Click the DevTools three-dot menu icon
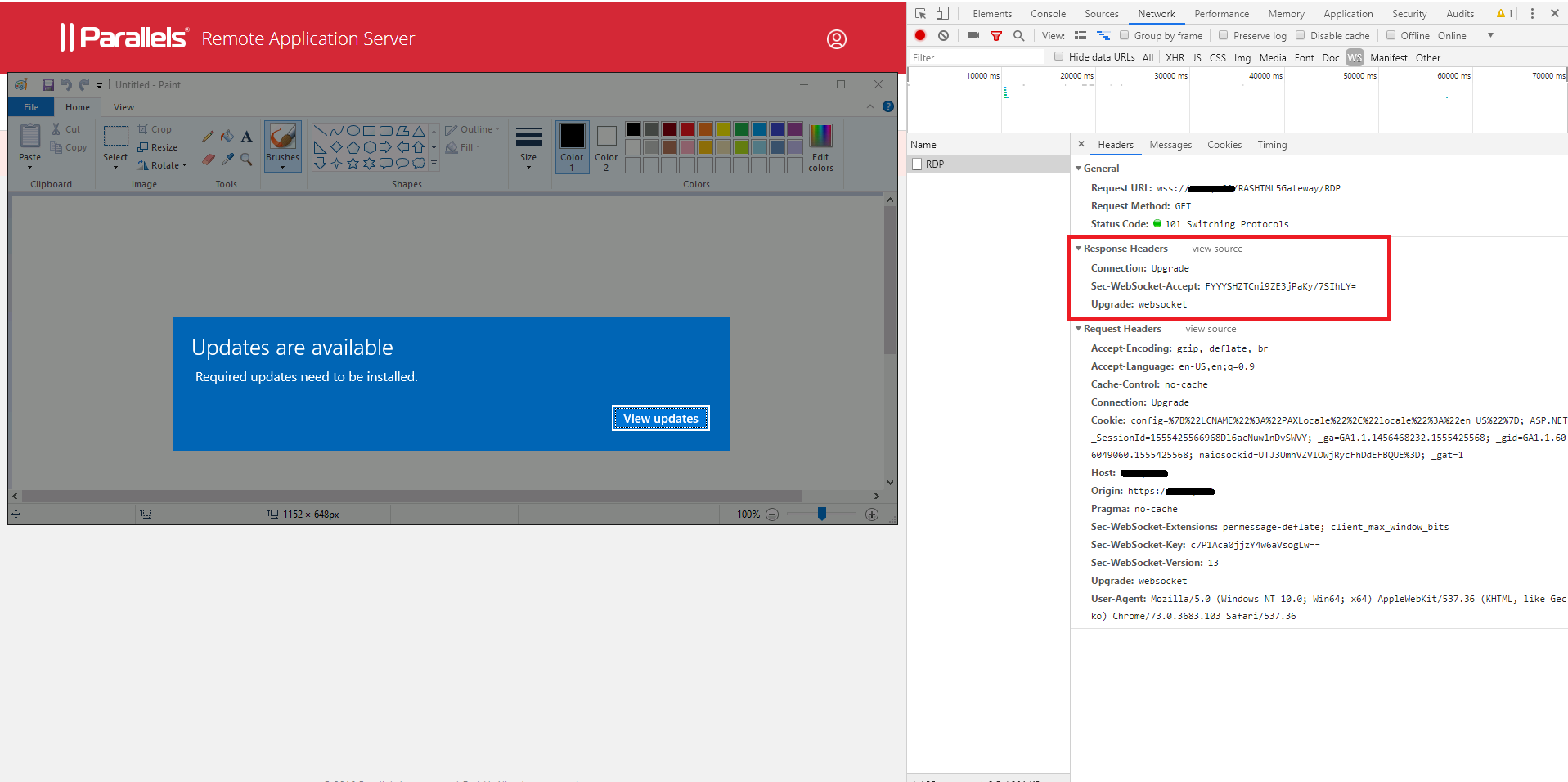The width and height of the screenshot is (1568, 782). 1532,13
